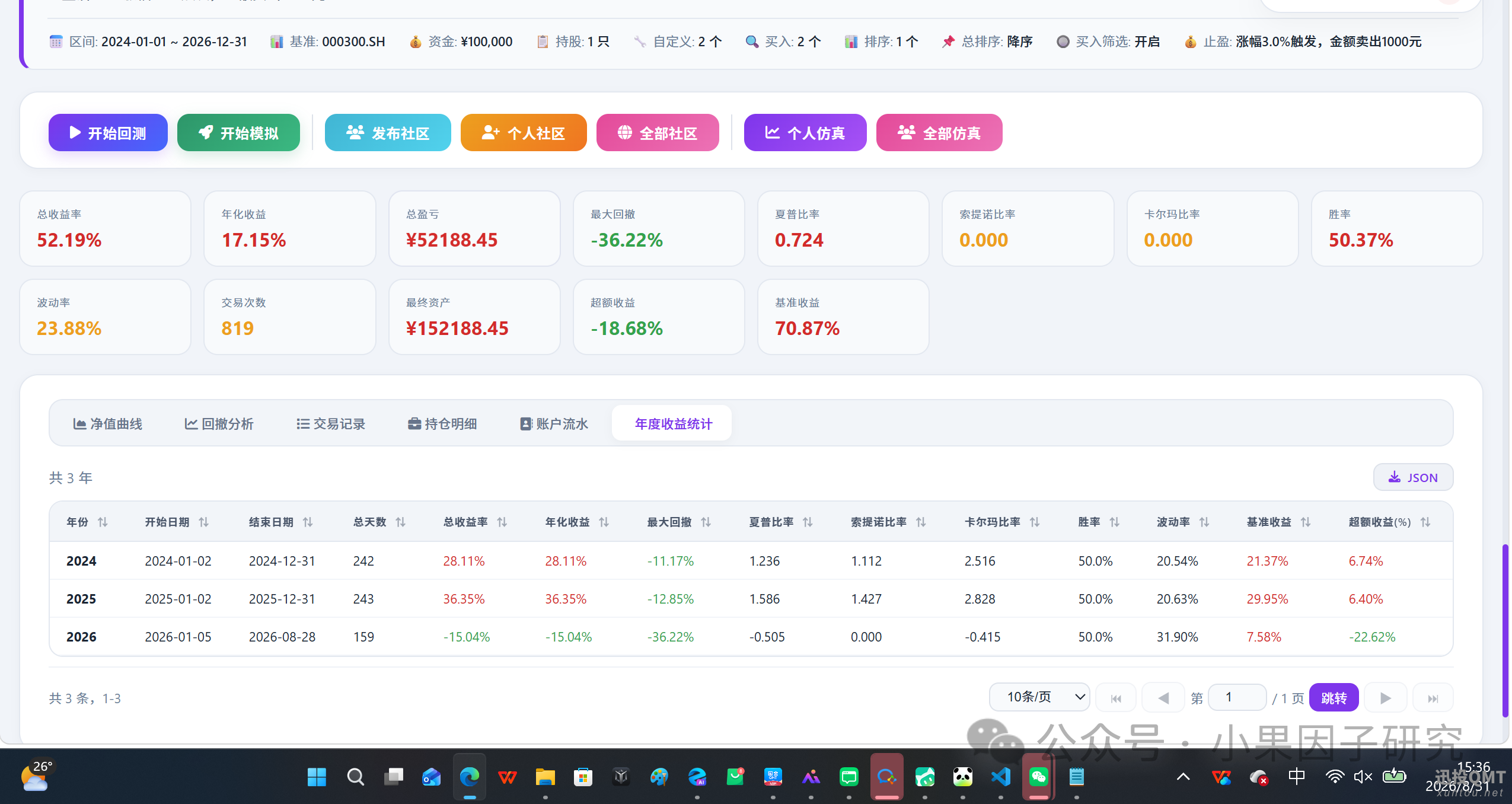Click the sort icon beside 年化收益 header
The image size is (1512, 804).
coord(604,522)
